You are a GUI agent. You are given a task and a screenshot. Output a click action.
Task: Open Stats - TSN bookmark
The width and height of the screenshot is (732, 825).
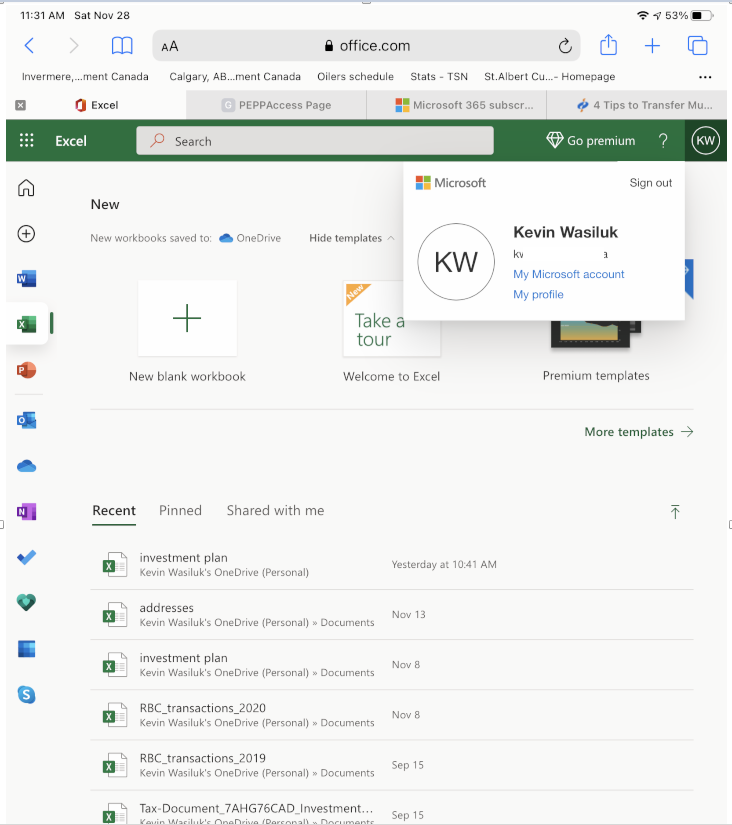[x=439, y=77]
